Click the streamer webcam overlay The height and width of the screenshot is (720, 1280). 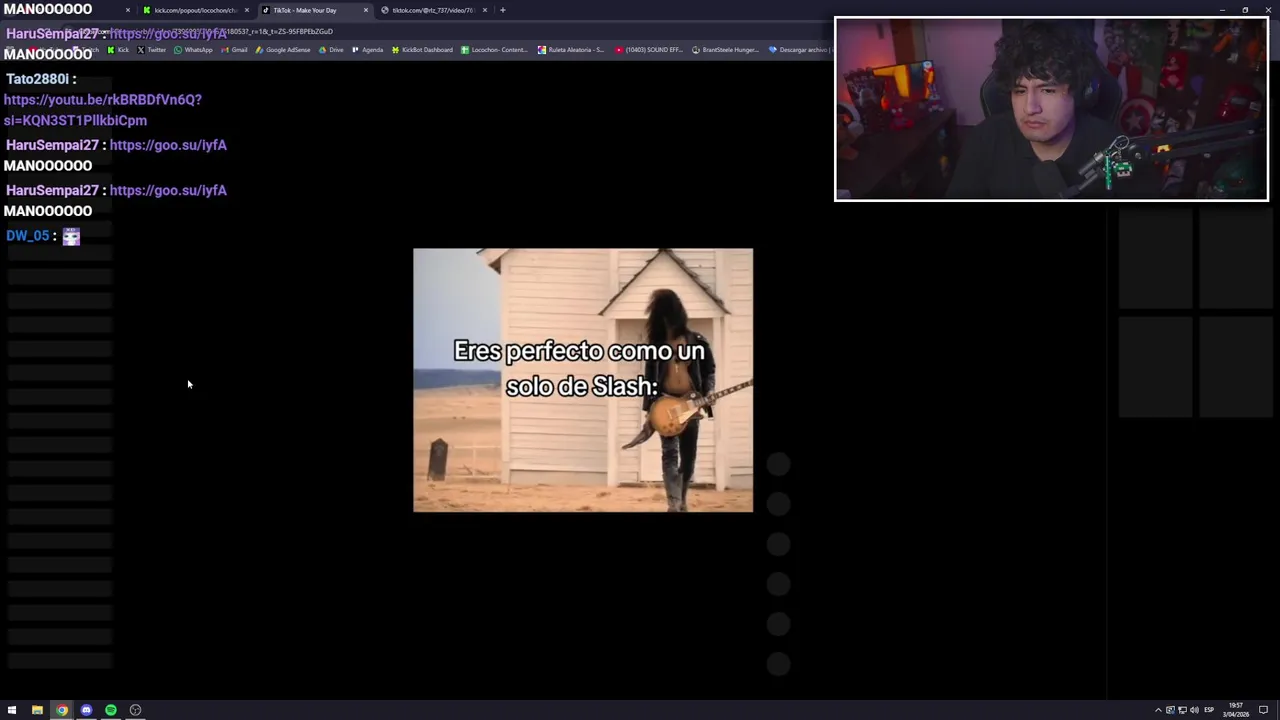coord(1051,109)
